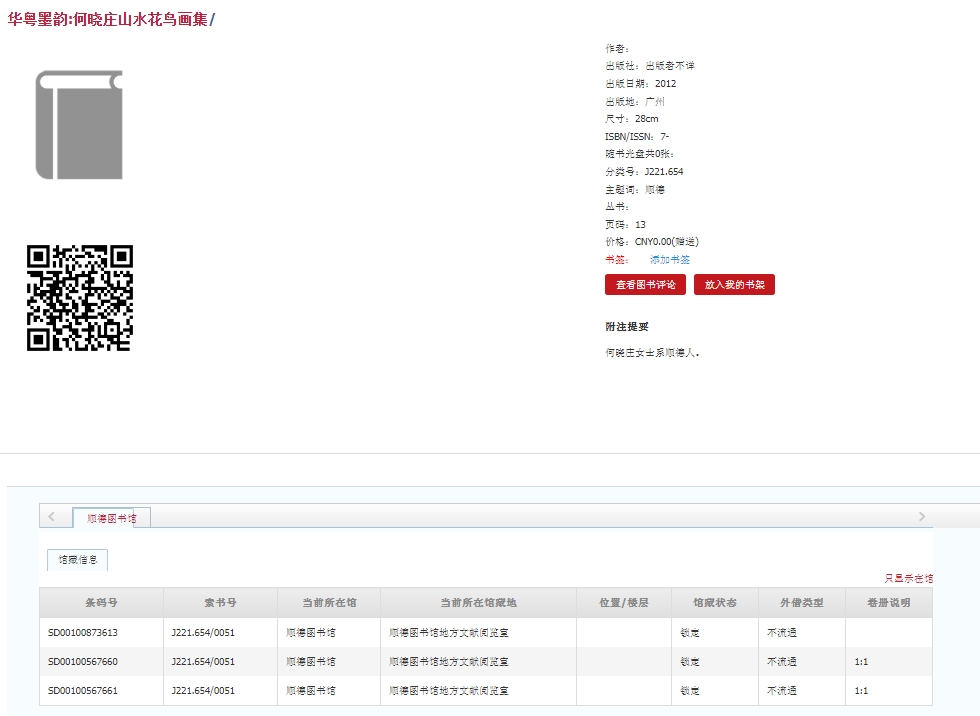Click the 页码 13 text
The width and height of the screenshot is (980, 716).
[x=626, y=224]
